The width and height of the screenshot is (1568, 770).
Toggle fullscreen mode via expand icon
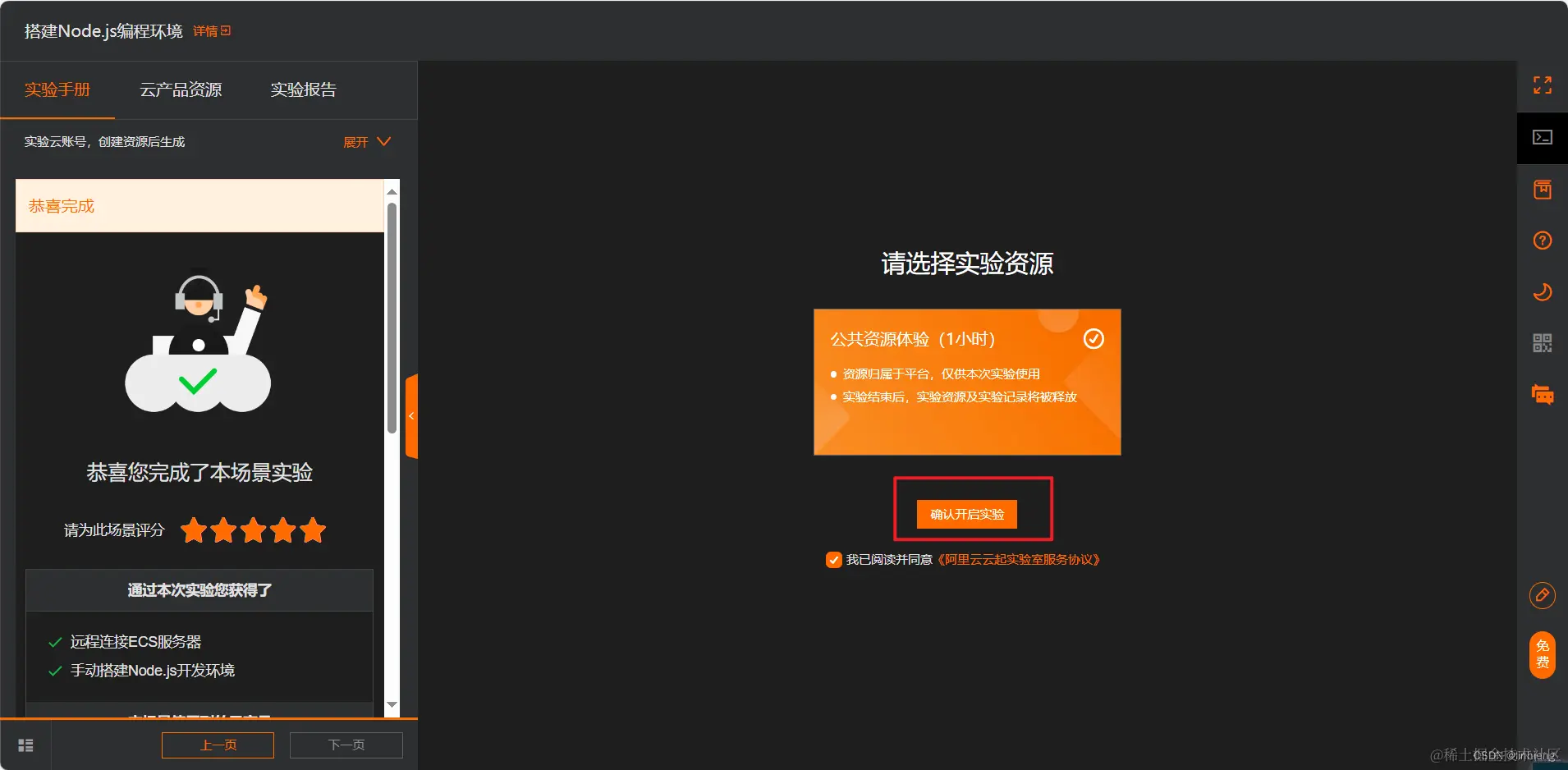(x=1543, y=86)
